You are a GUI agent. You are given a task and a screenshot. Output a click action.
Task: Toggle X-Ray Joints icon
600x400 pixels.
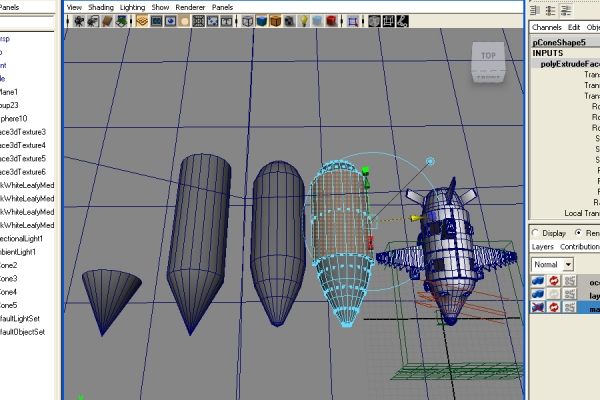pyautogui.click(x=402, y=21)
